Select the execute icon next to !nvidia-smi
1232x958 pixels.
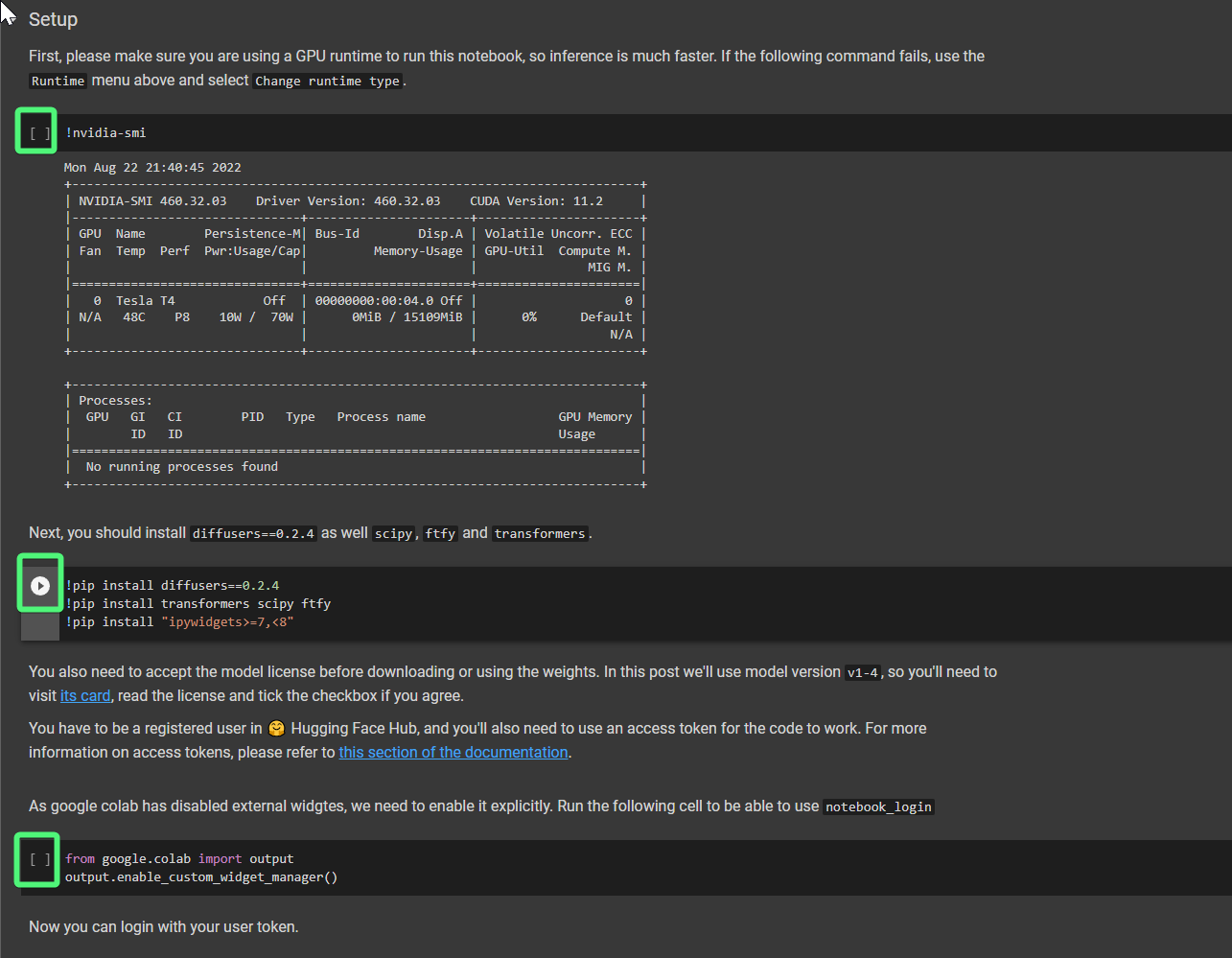coord(35,131)
